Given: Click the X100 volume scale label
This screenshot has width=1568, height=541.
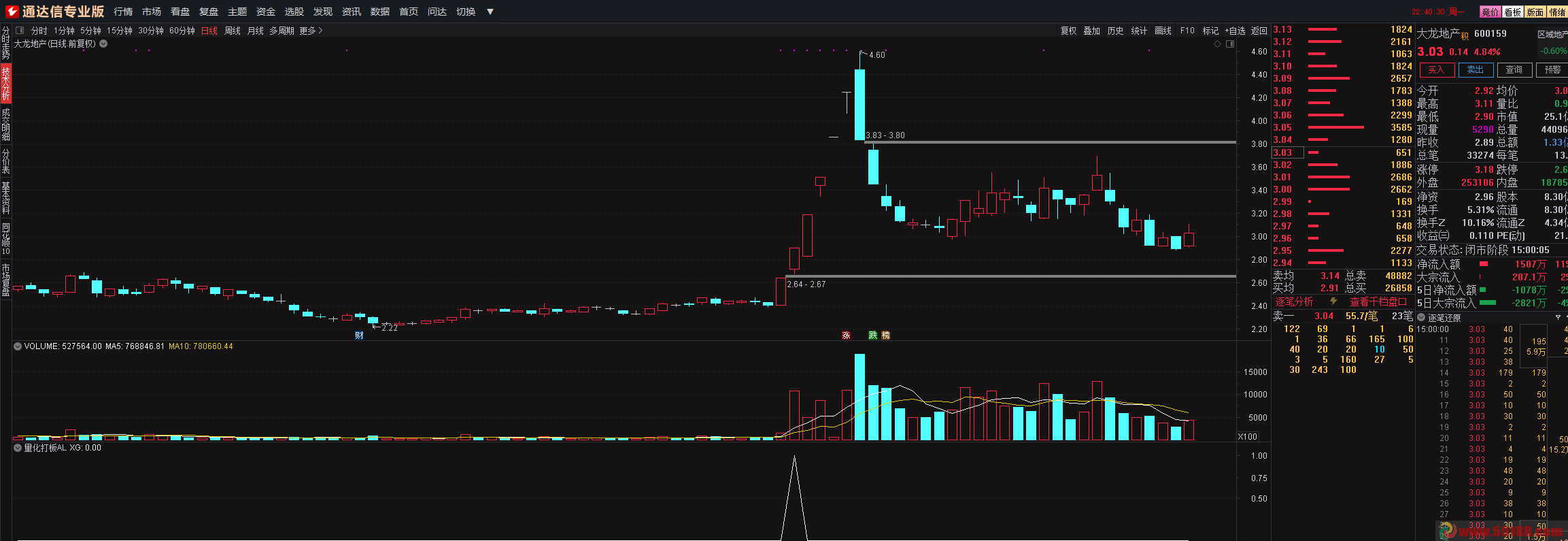Looking at the screenshot, I should pyautogui.click(x=1248, y=437).
